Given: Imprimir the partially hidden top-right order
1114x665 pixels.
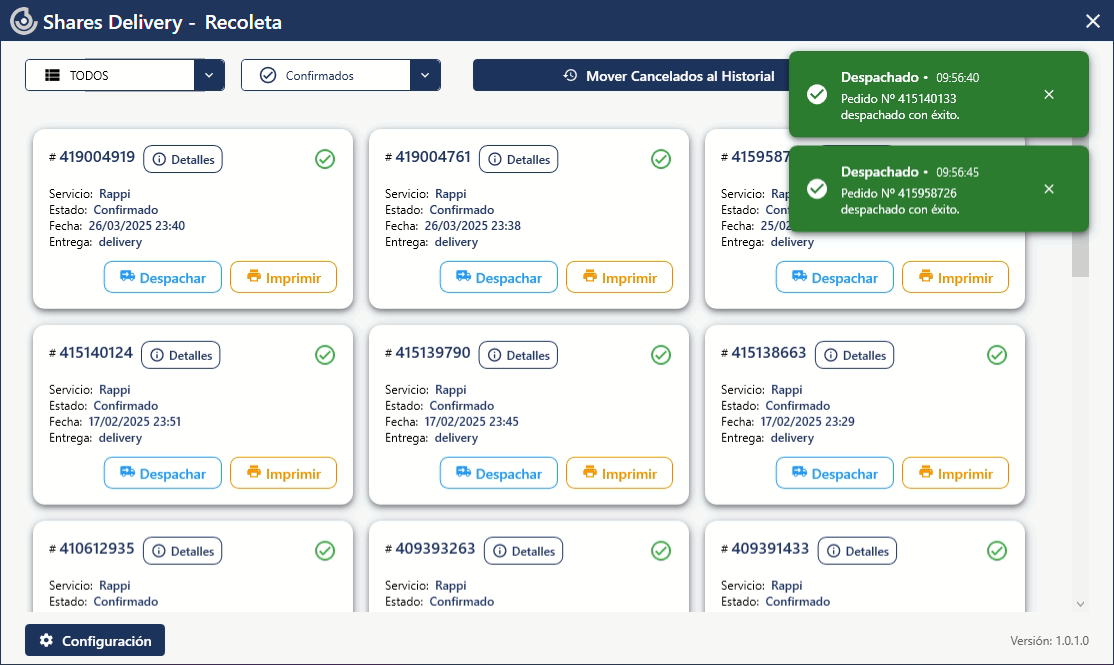Looking at the screenshot, I should pos(956,277).
